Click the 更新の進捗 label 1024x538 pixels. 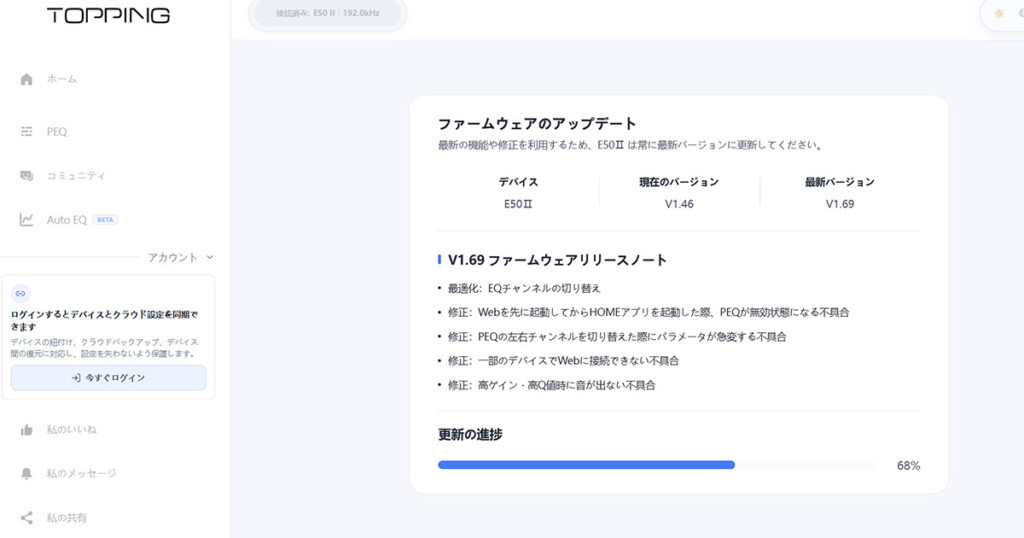(470, 434)
